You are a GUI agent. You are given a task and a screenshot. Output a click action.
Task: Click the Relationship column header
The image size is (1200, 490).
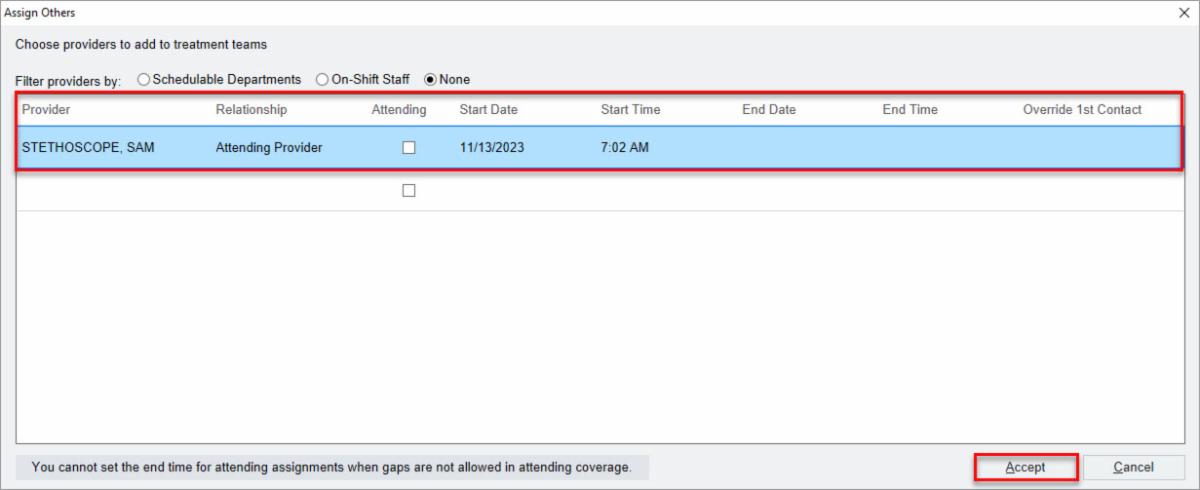tap(251, 109)
